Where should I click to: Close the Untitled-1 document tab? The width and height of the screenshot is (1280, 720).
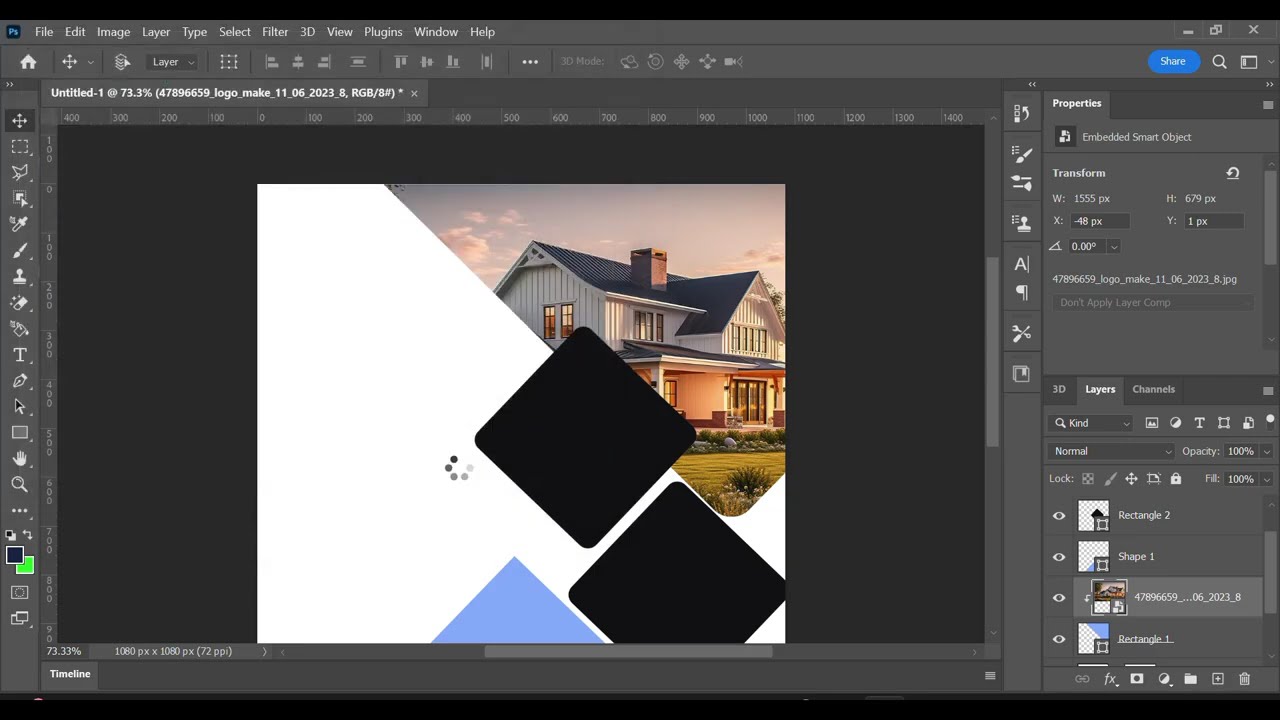414,93
